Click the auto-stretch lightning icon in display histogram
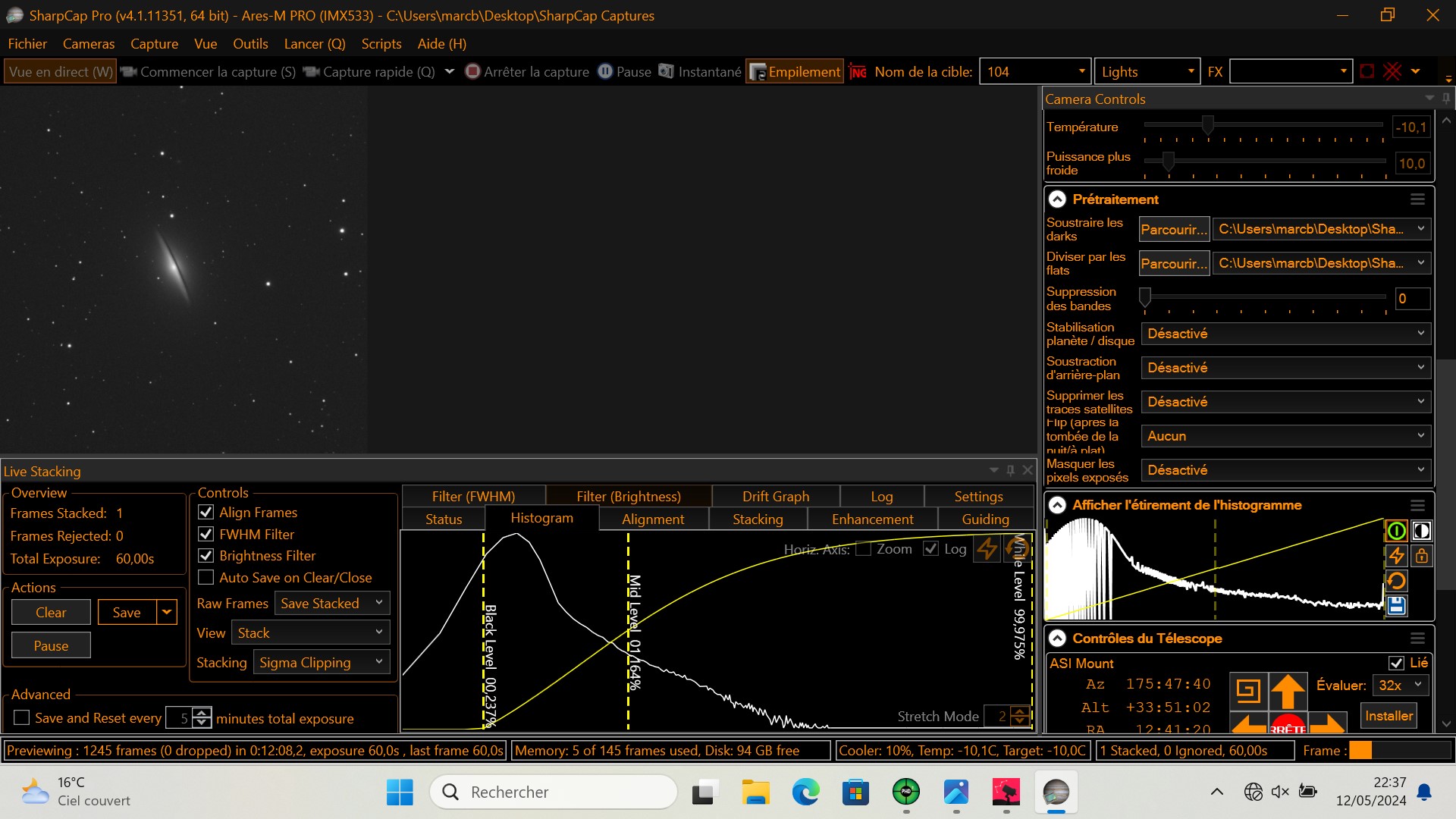1456x819 pixels. point(1396,556)
